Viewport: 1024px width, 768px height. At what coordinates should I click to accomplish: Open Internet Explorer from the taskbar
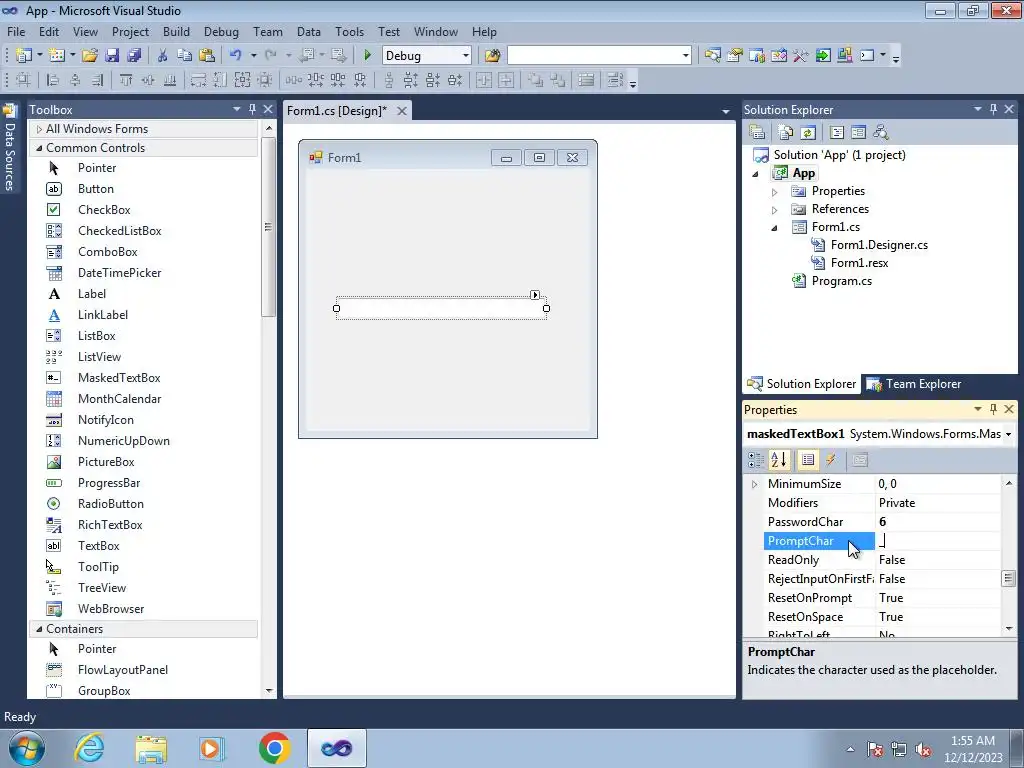click(89, 748)
